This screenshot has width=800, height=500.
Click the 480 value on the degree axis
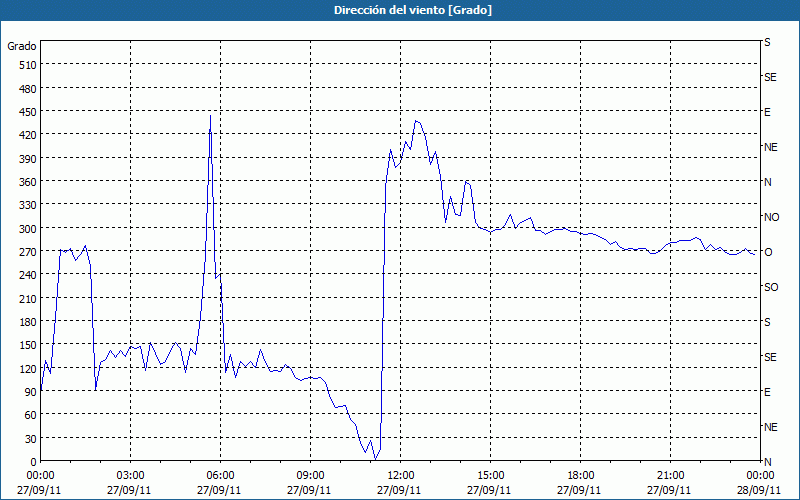pyautogui.click(x=28, y=89)
